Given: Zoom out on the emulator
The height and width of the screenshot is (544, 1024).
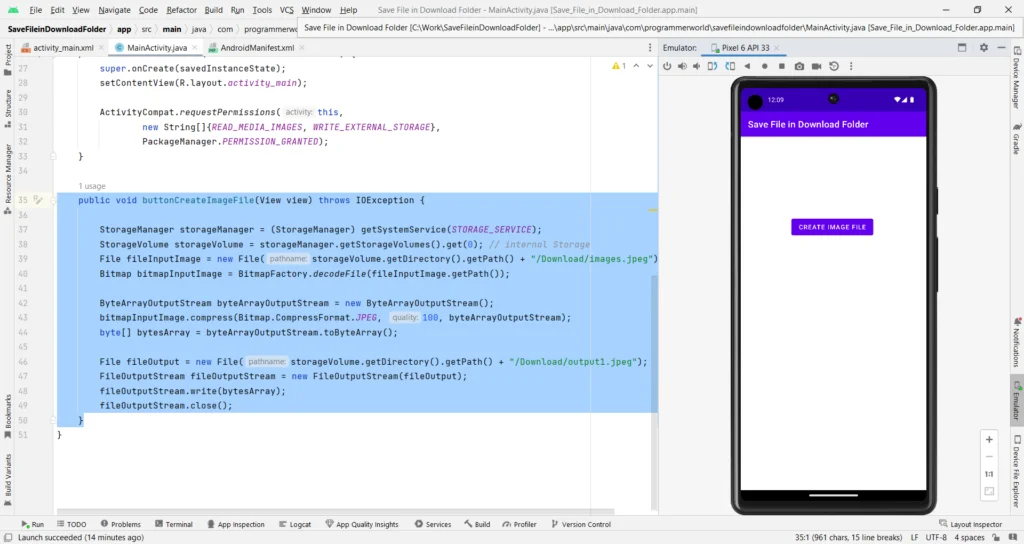Looking at the screenshot, I should point(989,456).
